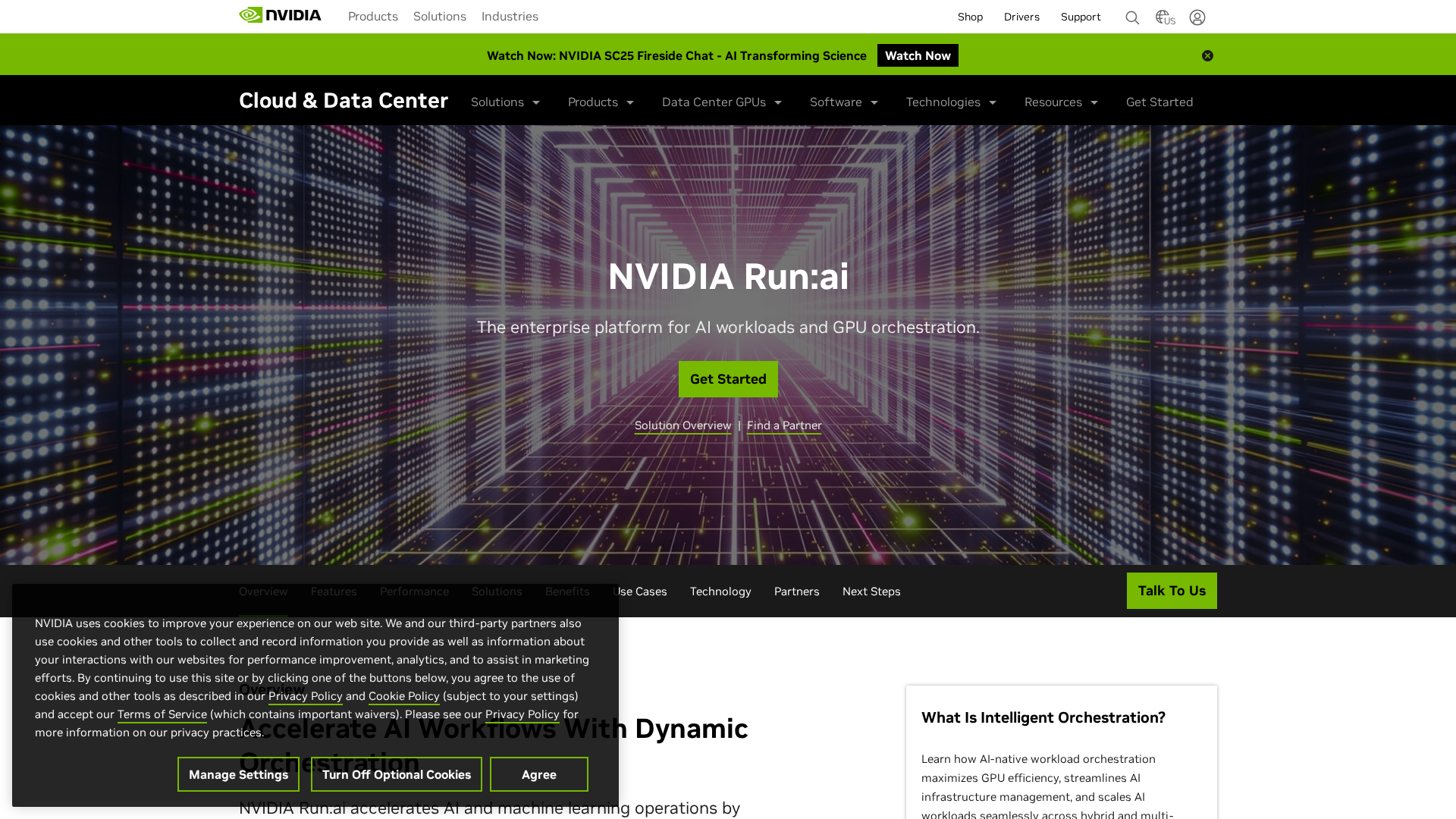Screen dimensions: 1456x819
Task: Open the user account menu
Action: [1197, 17]
